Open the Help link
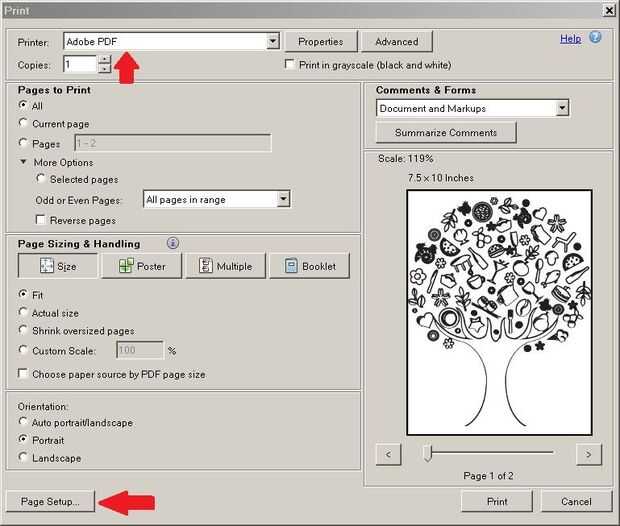 click(571, 39)
